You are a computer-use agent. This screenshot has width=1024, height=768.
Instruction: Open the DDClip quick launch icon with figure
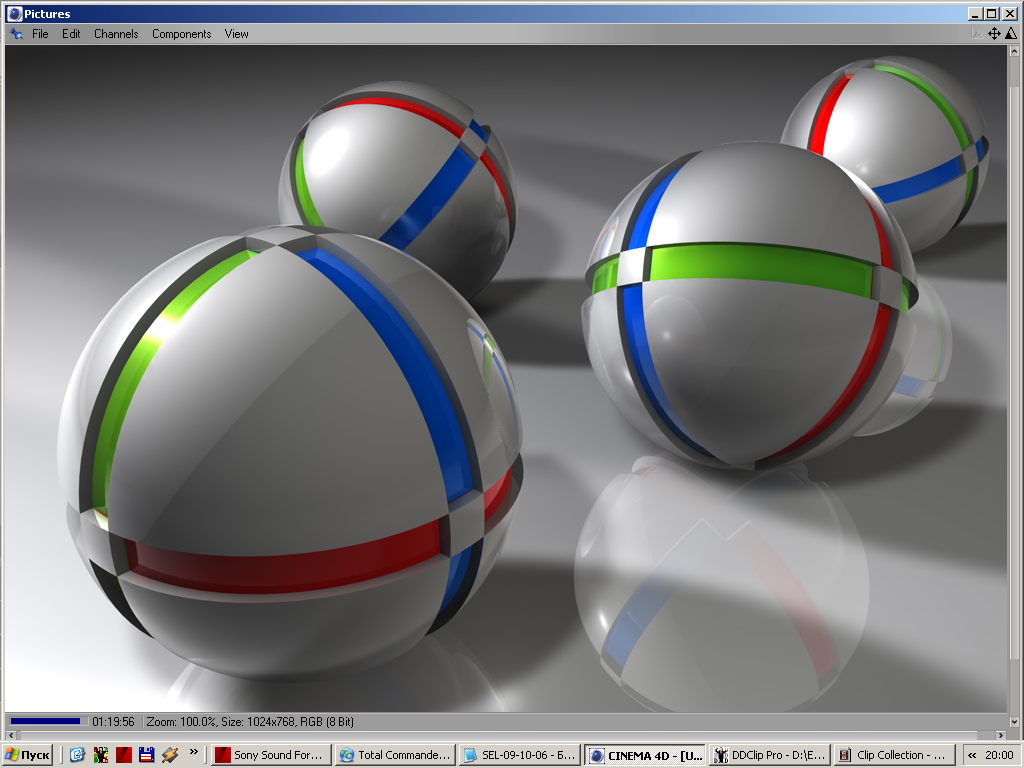coord(101,755)
